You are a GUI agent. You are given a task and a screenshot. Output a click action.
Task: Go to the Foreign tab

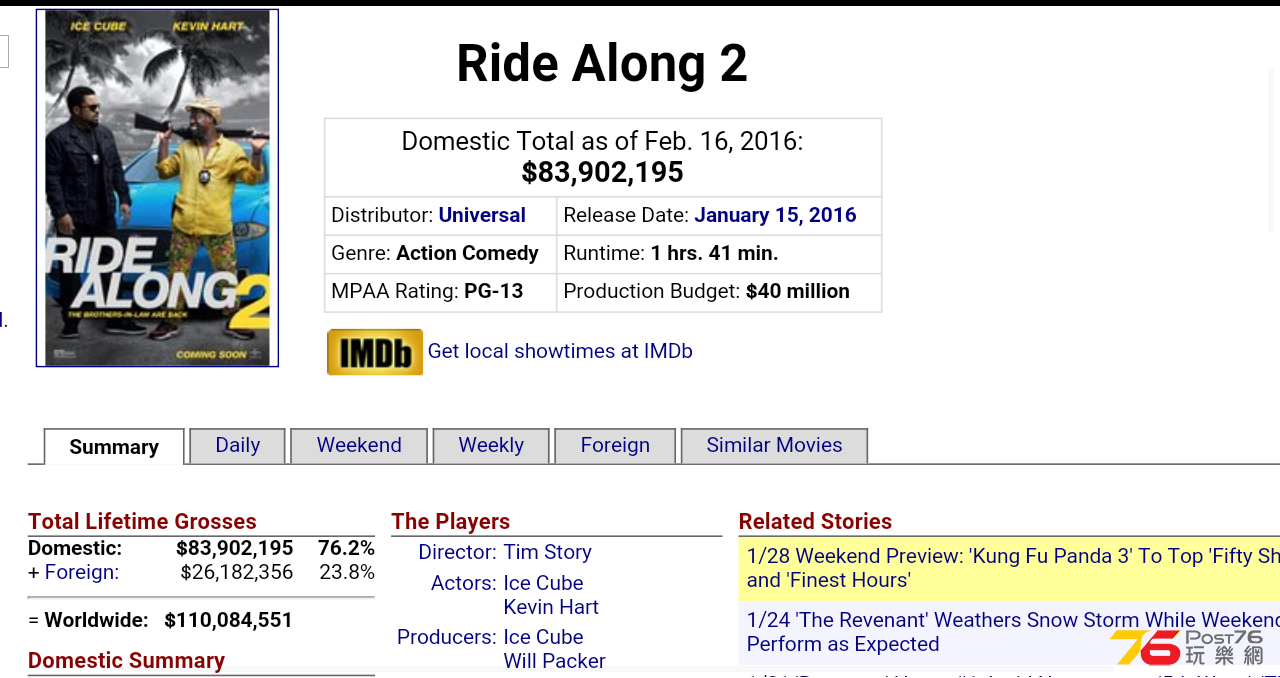pyautogui.click(x=615, y=446)
